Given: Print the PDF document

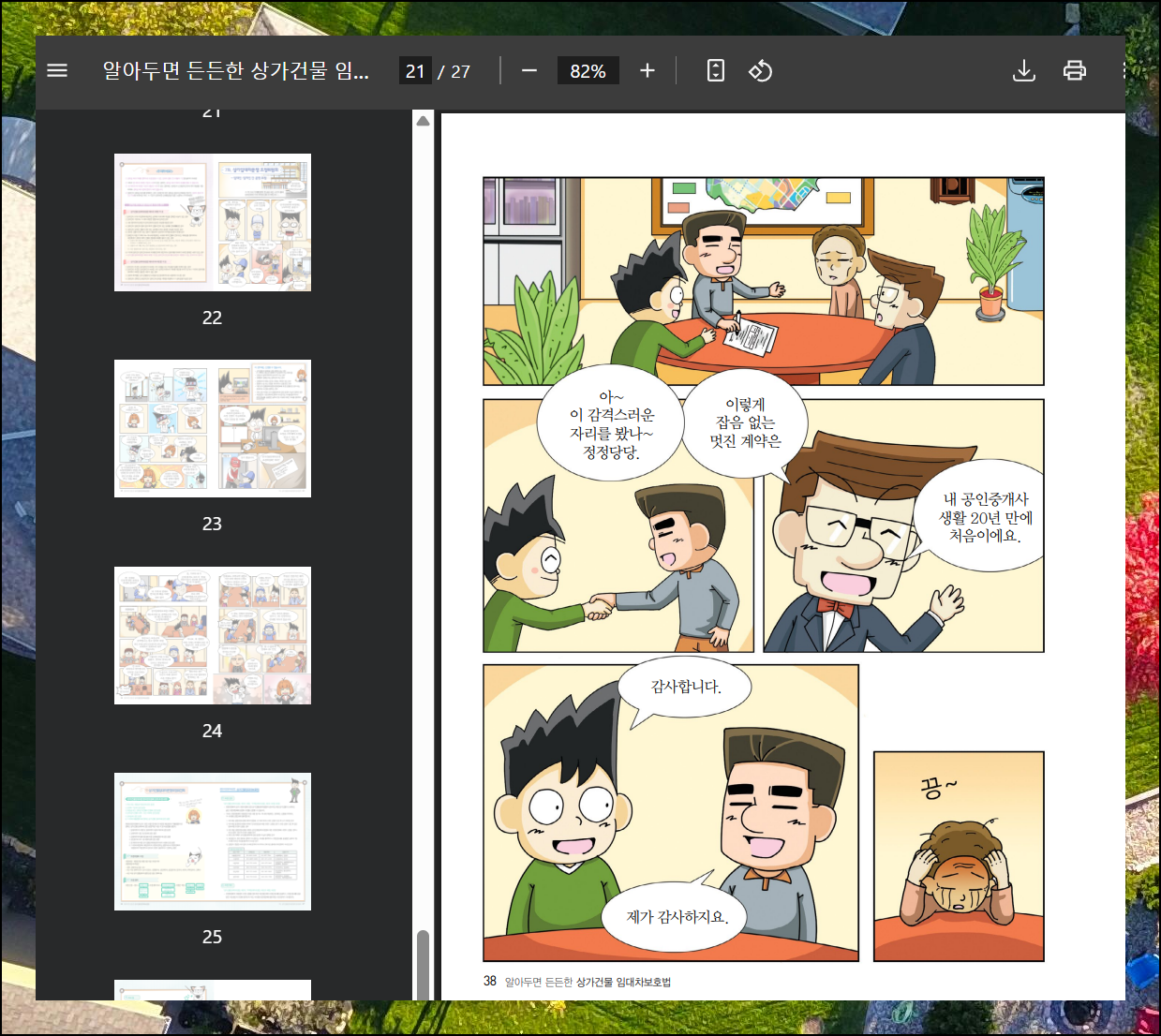Looking at the screenshot, I should coord(1075,70).
